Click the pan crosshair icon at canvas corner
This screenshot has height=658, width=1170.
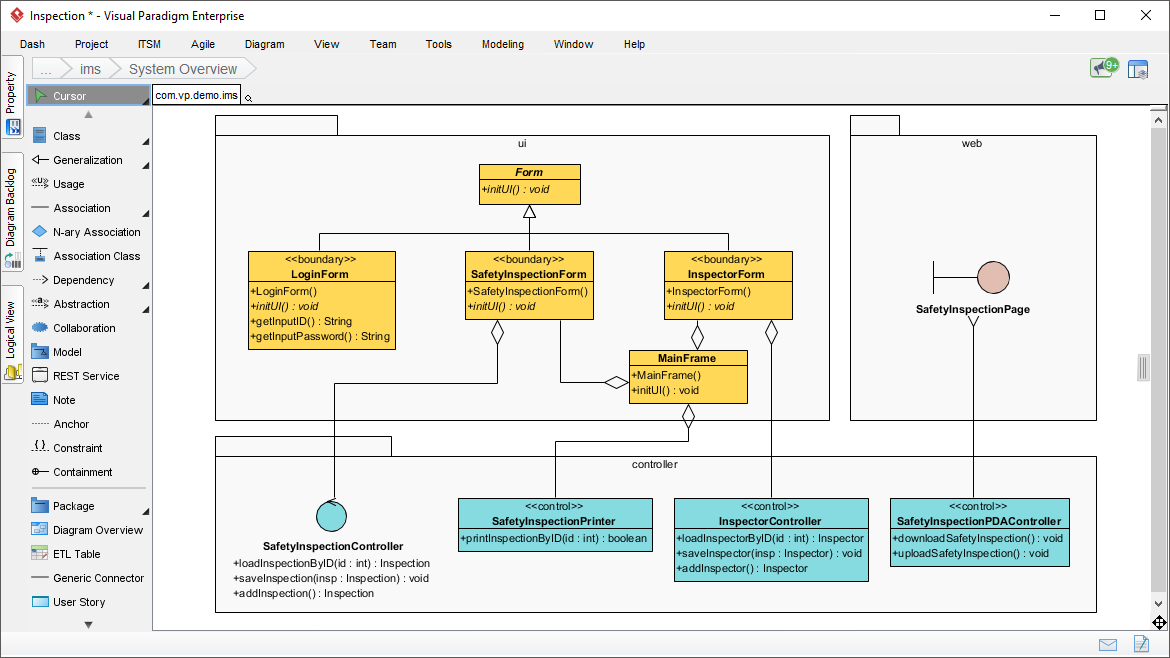tap(1159, 622)
